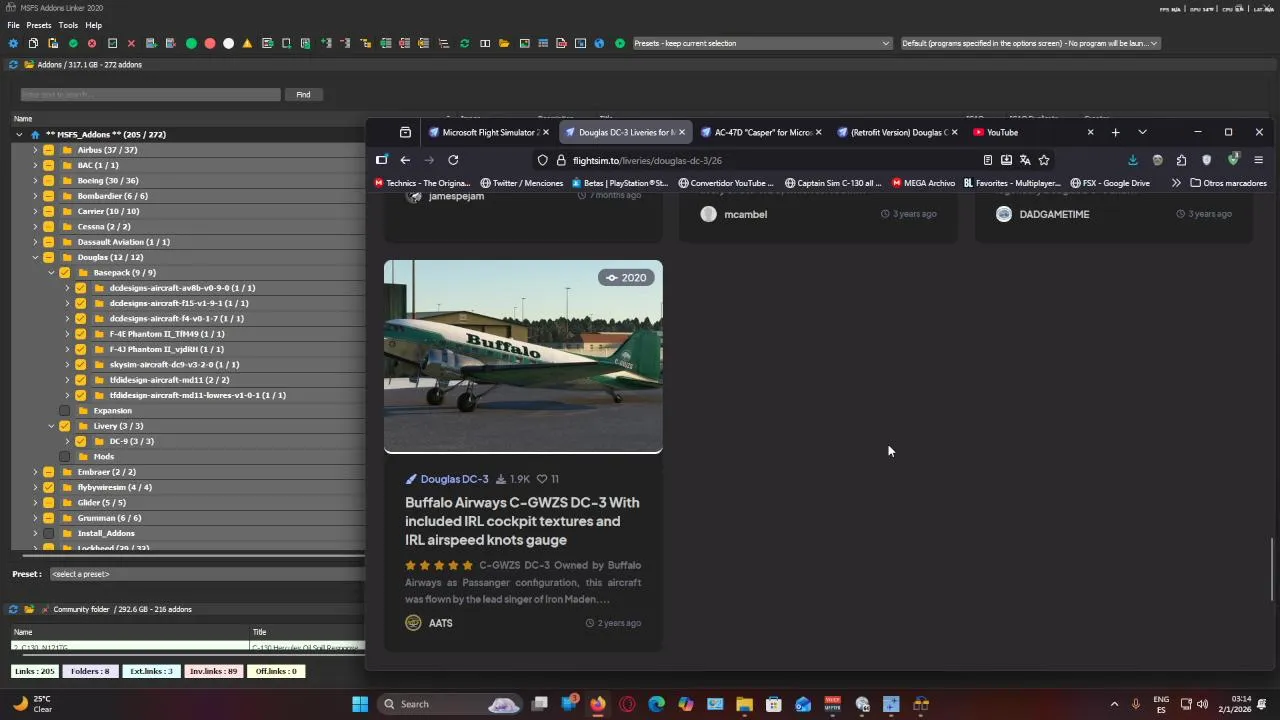Viewport: 1280px width, 720px height.
Task: Collapse the MSFS_Addons root tree node
Action: (x=19, y=134)
